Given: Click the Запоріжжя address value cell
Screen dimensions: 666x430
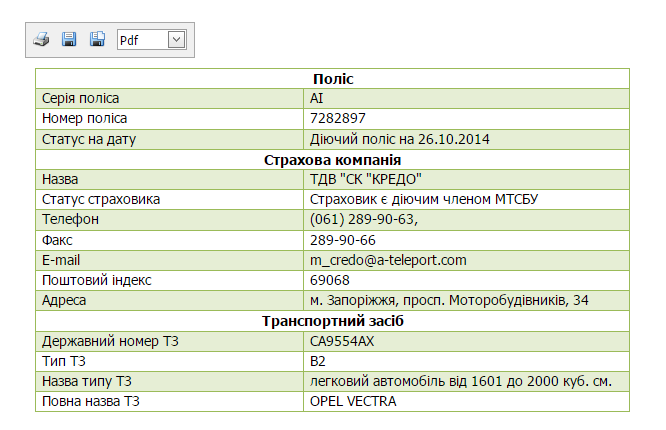Looking at the screenshot, I should [466, 300].
